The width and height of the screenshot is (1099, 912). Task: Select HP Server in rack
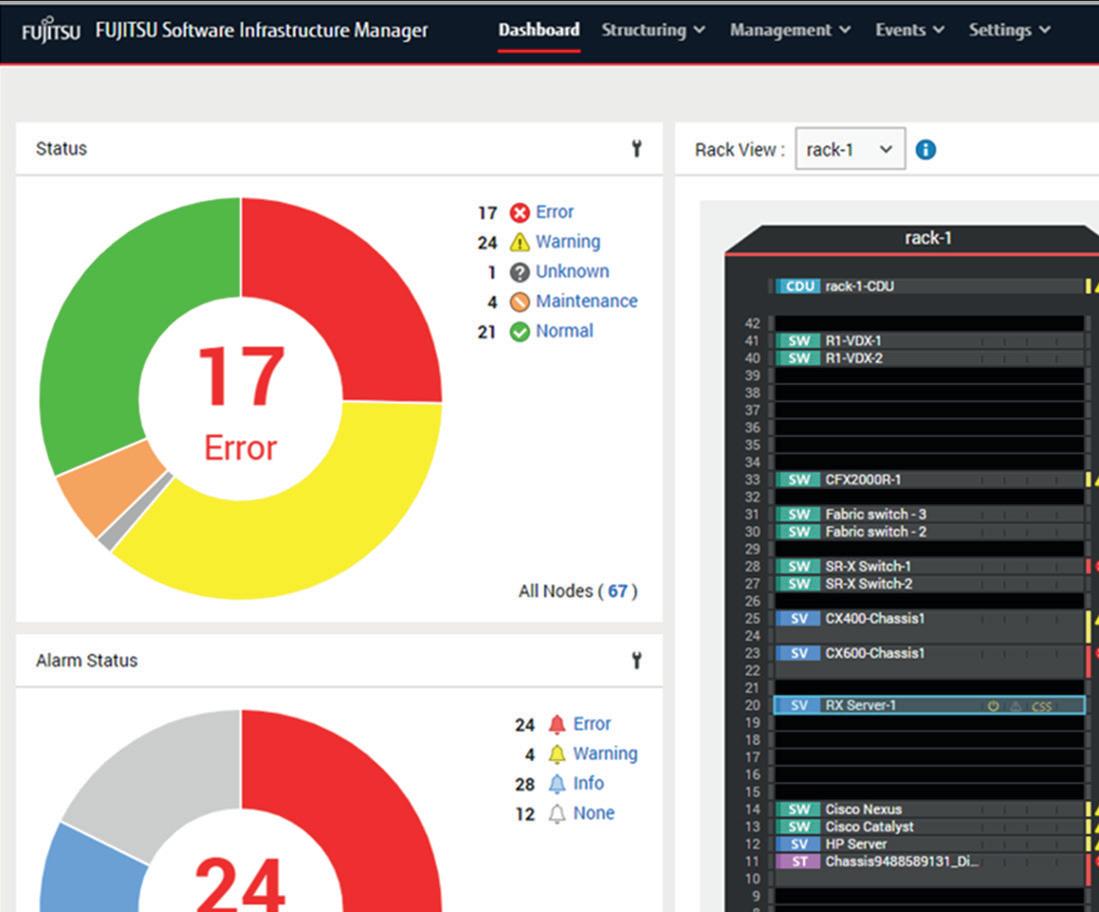click(x=929, y=844)
